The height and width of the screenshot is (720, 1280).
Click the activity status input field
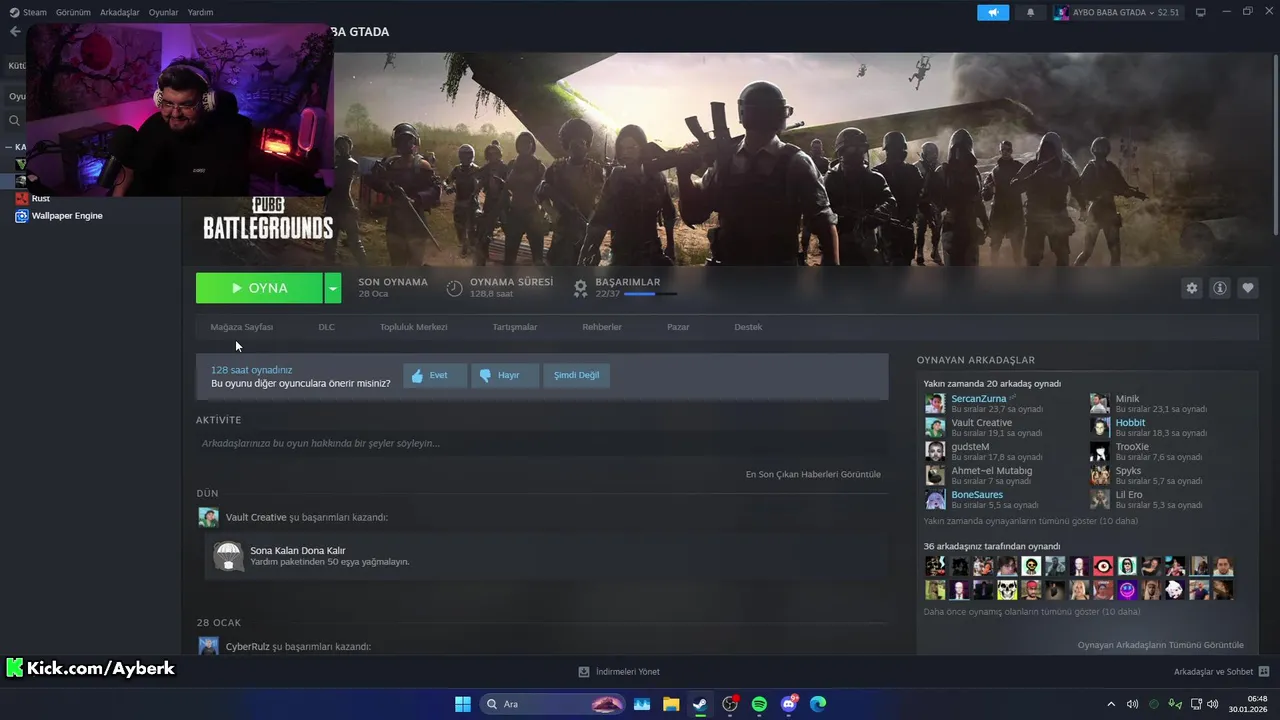[x=540, y=443]
